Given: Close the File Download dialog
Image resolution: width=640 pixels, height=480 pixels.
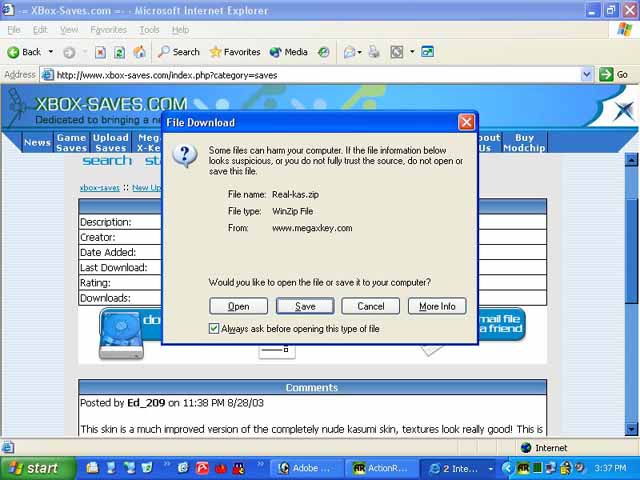Looking at the screenshot, I should pos(466,122).
